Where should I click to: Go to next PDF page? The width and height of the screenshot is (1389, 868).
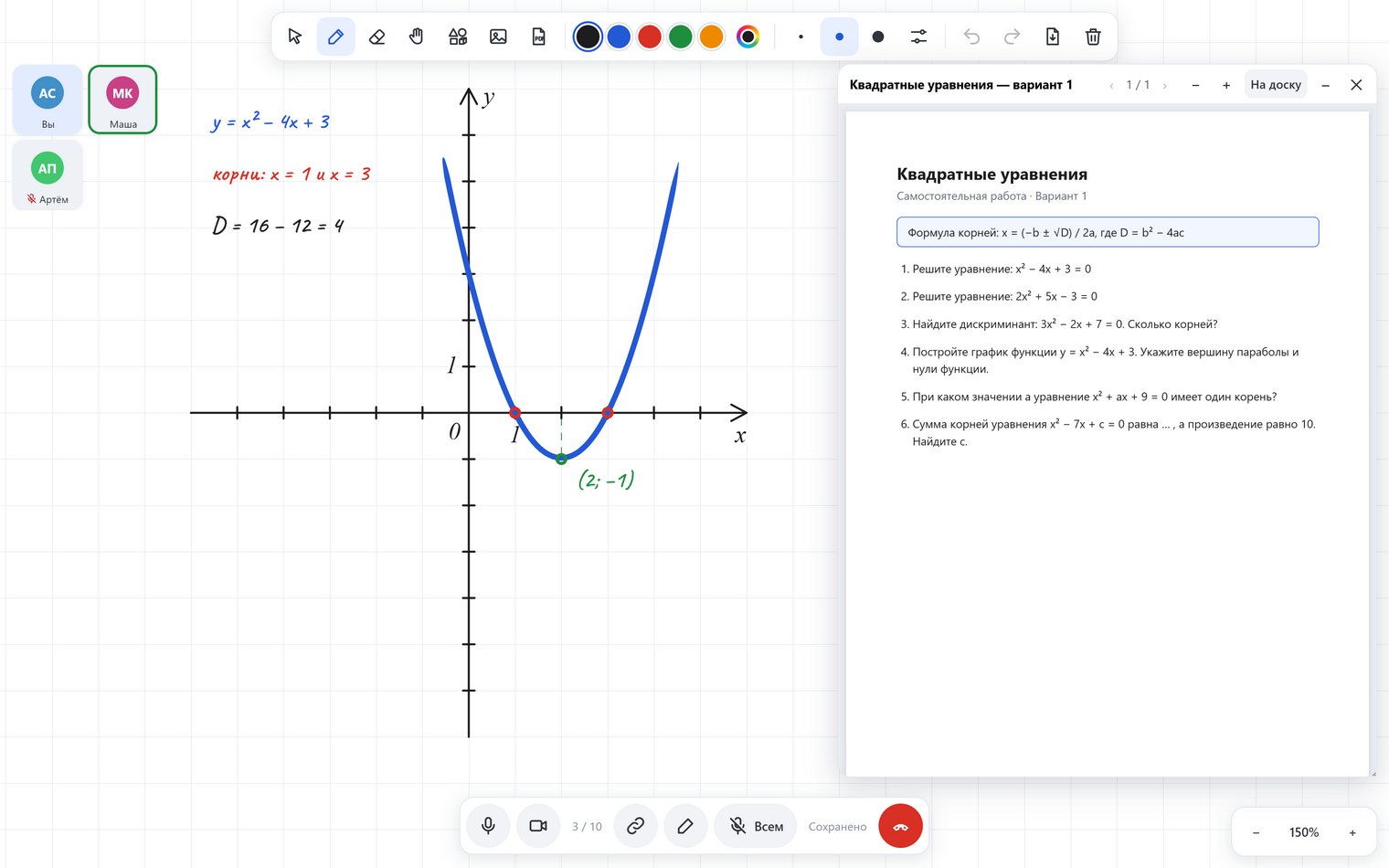coord(1164,85)
